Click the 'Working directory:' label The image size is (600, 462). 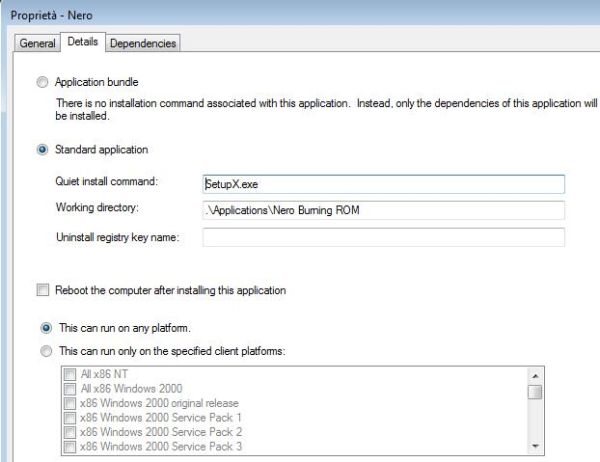click(x=97, y=207)
